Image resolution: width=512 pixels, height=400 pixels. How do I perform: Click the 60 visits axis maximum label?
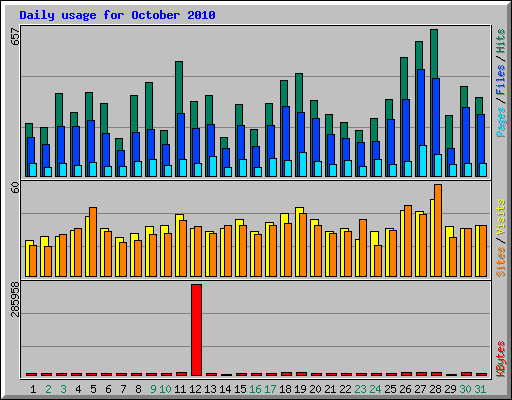click(15, 187)
